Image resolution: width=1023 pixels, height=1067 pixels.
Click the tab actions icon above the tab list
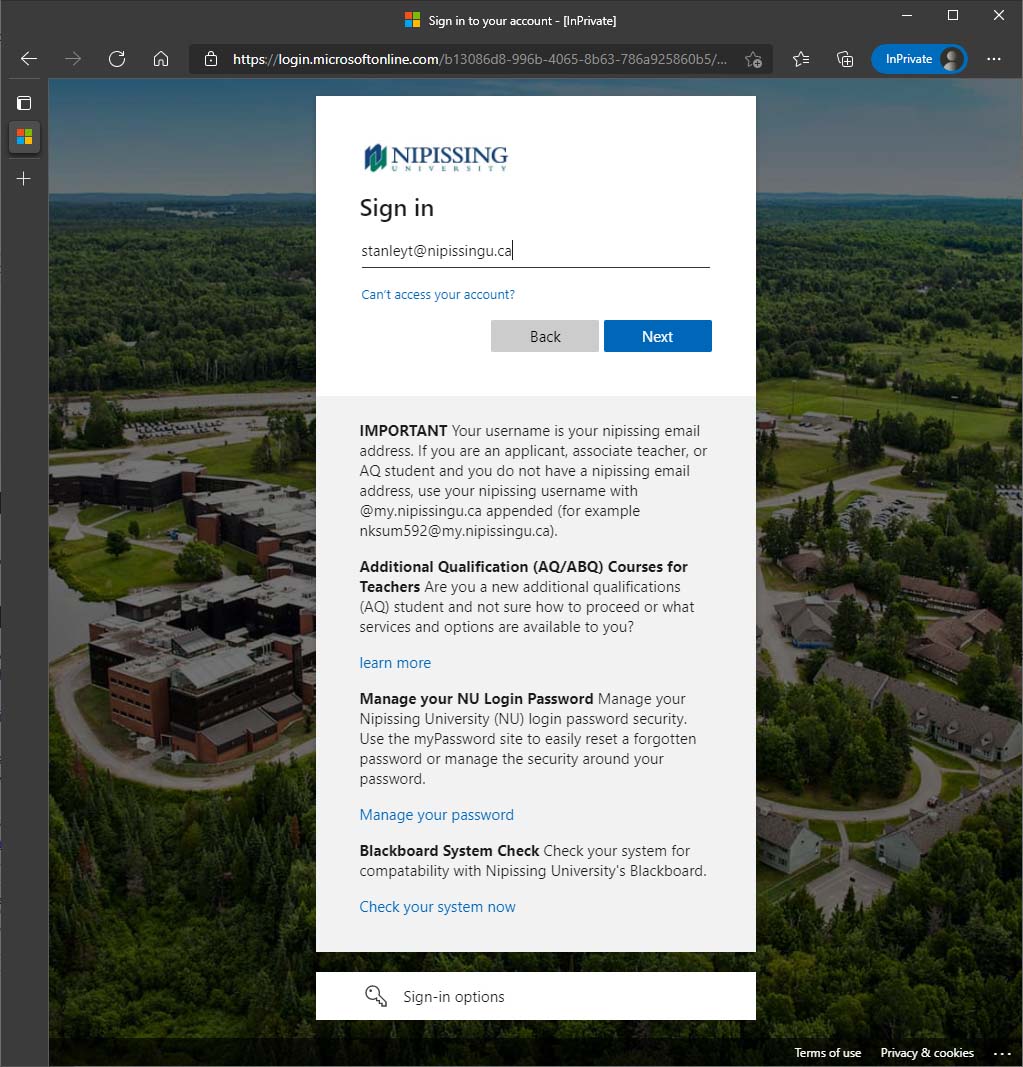(24, 101)
